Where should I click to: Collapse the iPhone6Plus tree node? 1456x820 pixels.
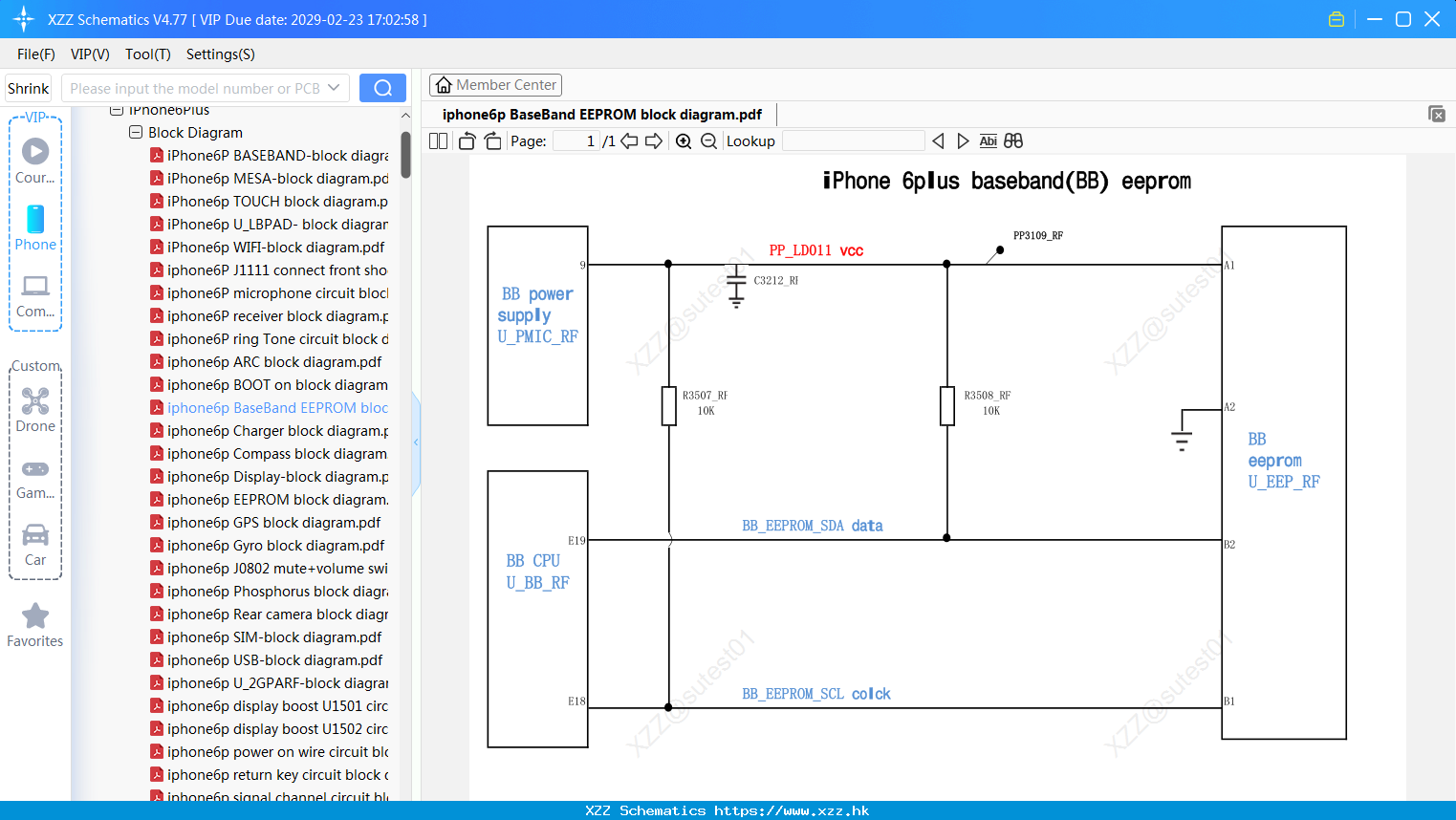117,110
